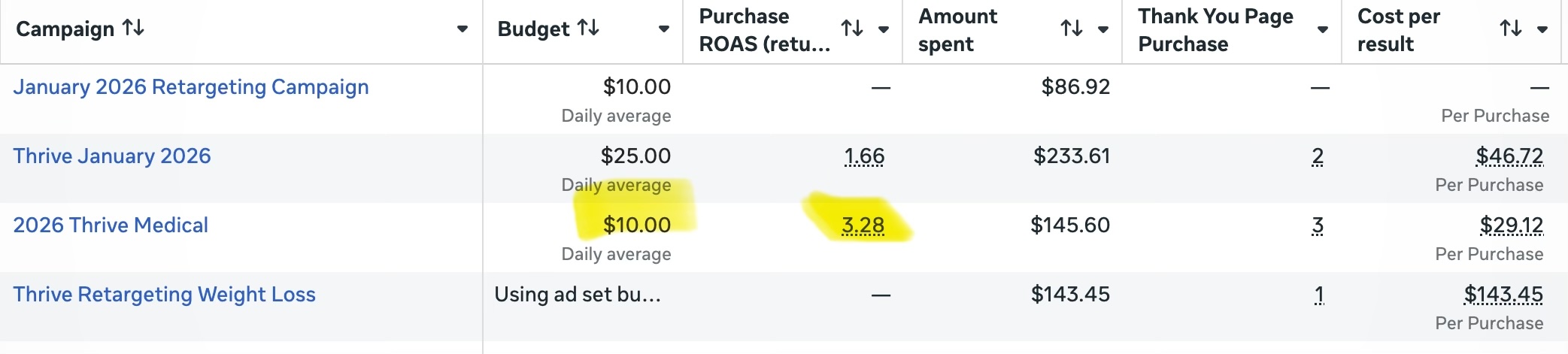Sort table by Campaign column arrows
Image resolution: width=1568 pixels, height=354 pixels.
click(x=134, y=29)
